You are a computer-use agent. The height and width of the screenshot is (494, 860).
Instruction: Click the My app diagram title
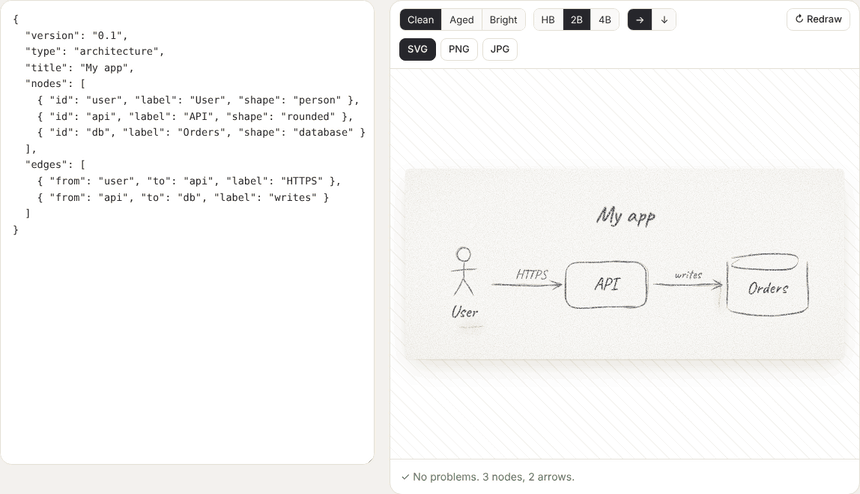(626, 215)
